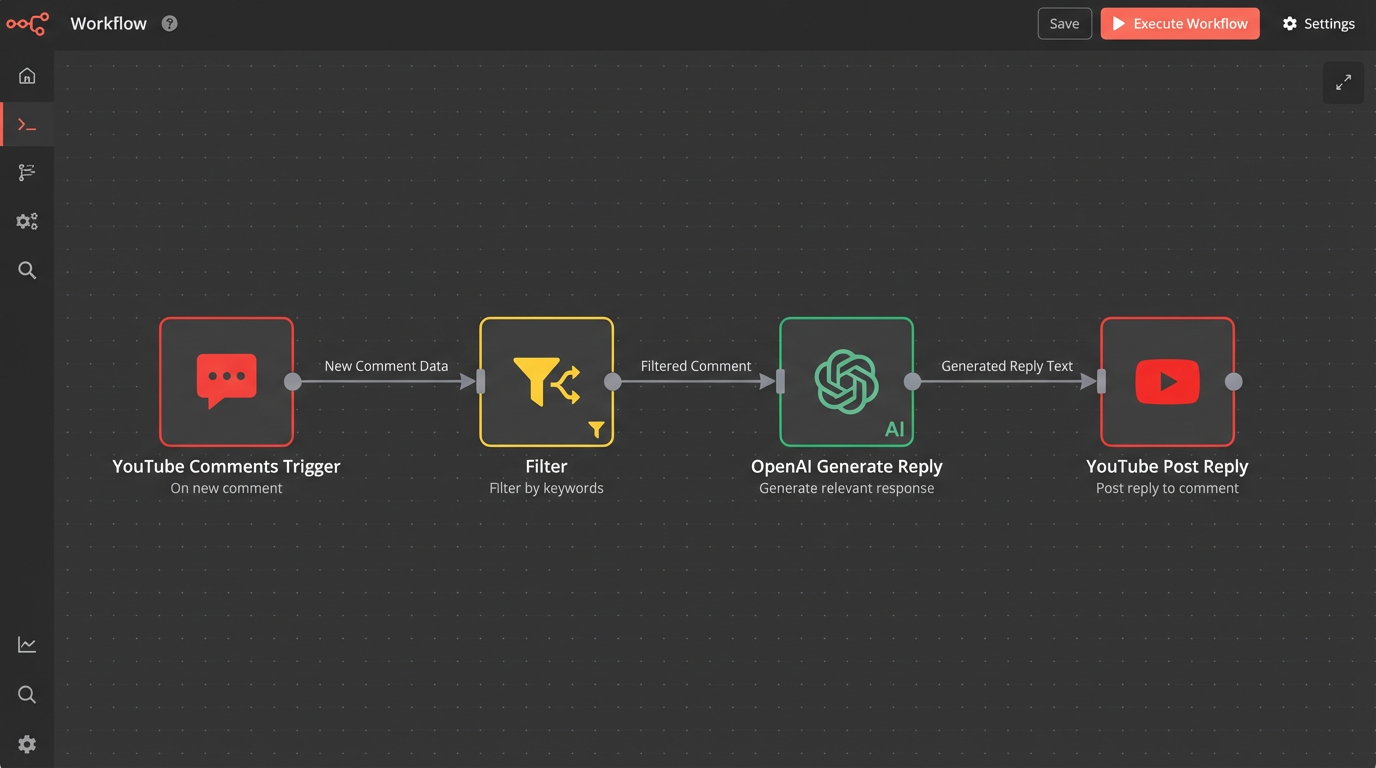Open analytics via the chart icon
1376x768 pixels.
tap(26, 644)
